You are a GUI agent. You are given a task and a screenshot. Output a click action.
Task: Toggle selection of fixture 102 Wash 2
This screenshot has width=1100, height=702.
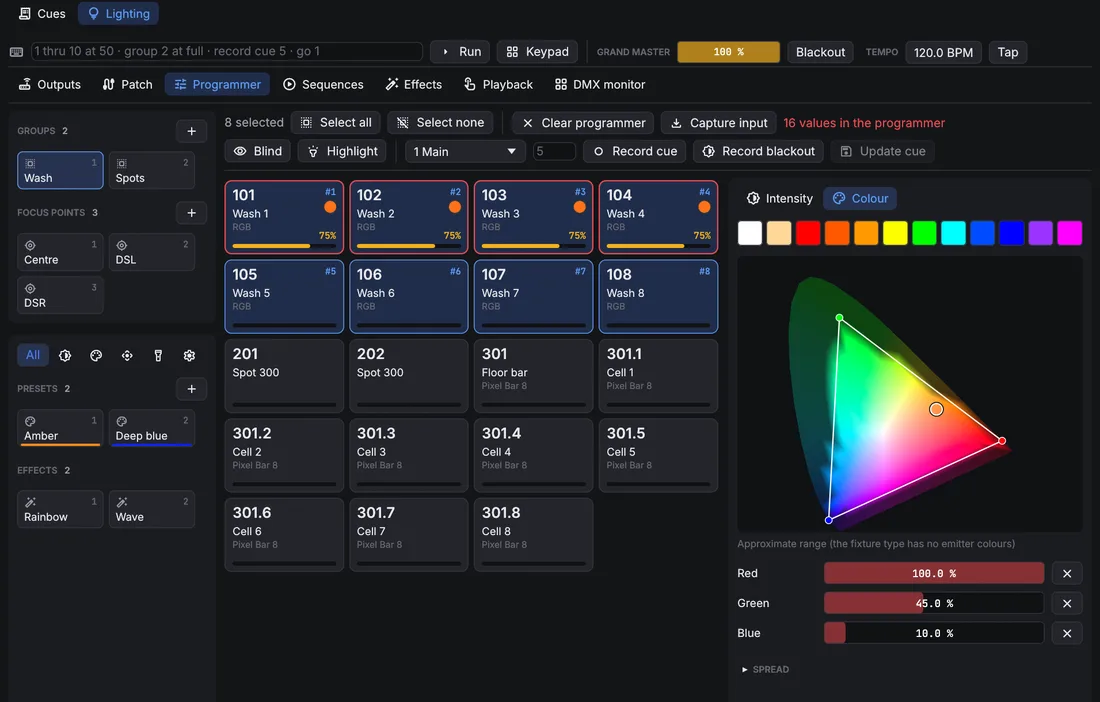click(409, 217)
